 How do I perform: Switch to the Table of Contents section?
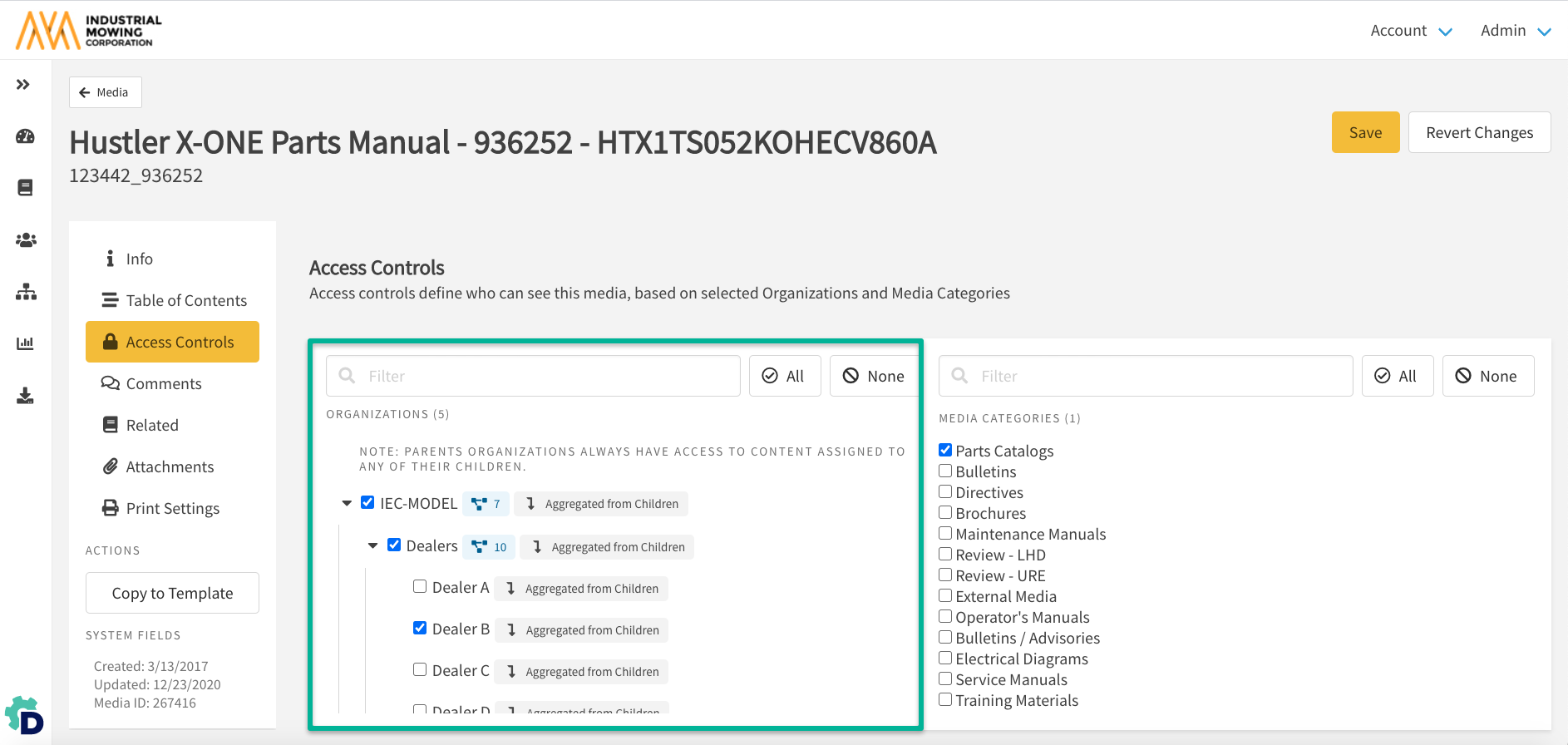[185, 300]
